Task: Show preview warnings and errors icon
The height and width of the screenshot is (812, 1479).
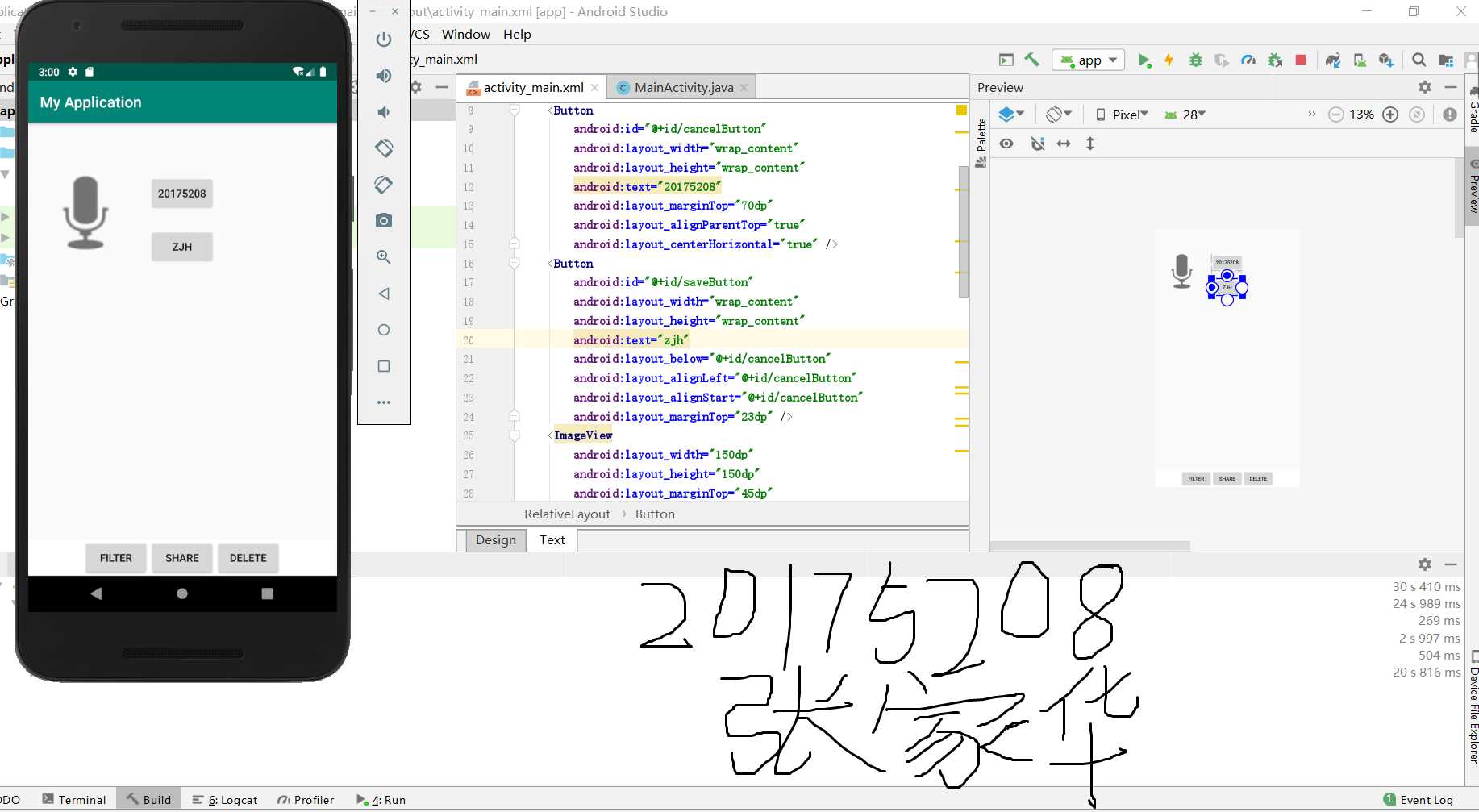Action: pos(1450,115)
